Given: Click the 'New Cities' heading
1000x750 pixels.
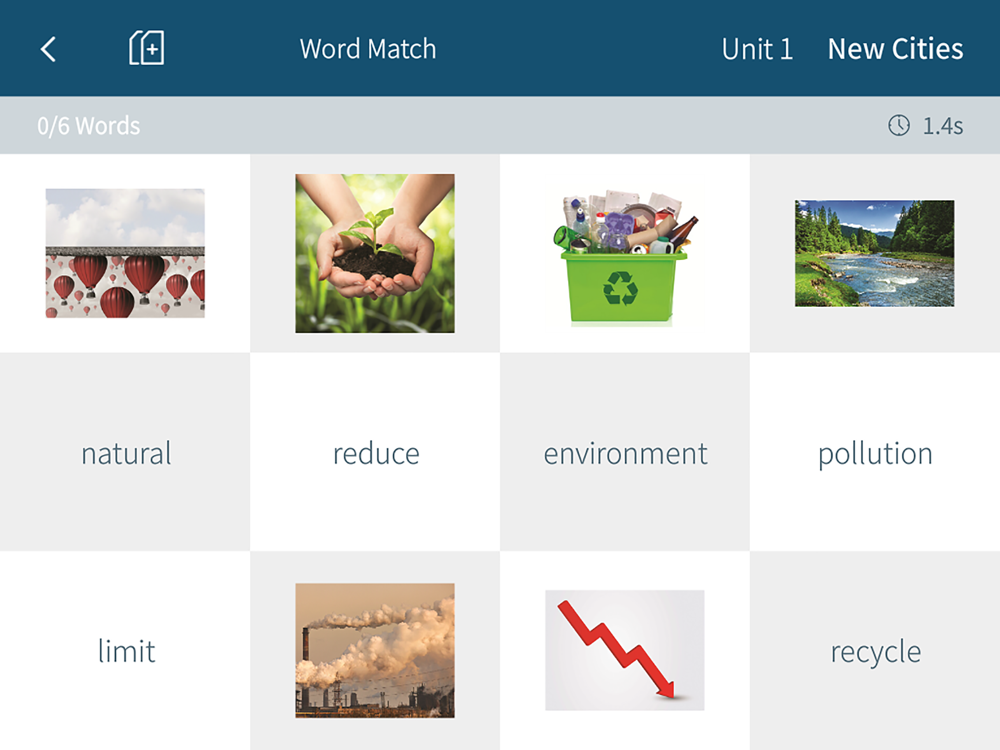Looking at the screenshot, I should tap(895, 49).
